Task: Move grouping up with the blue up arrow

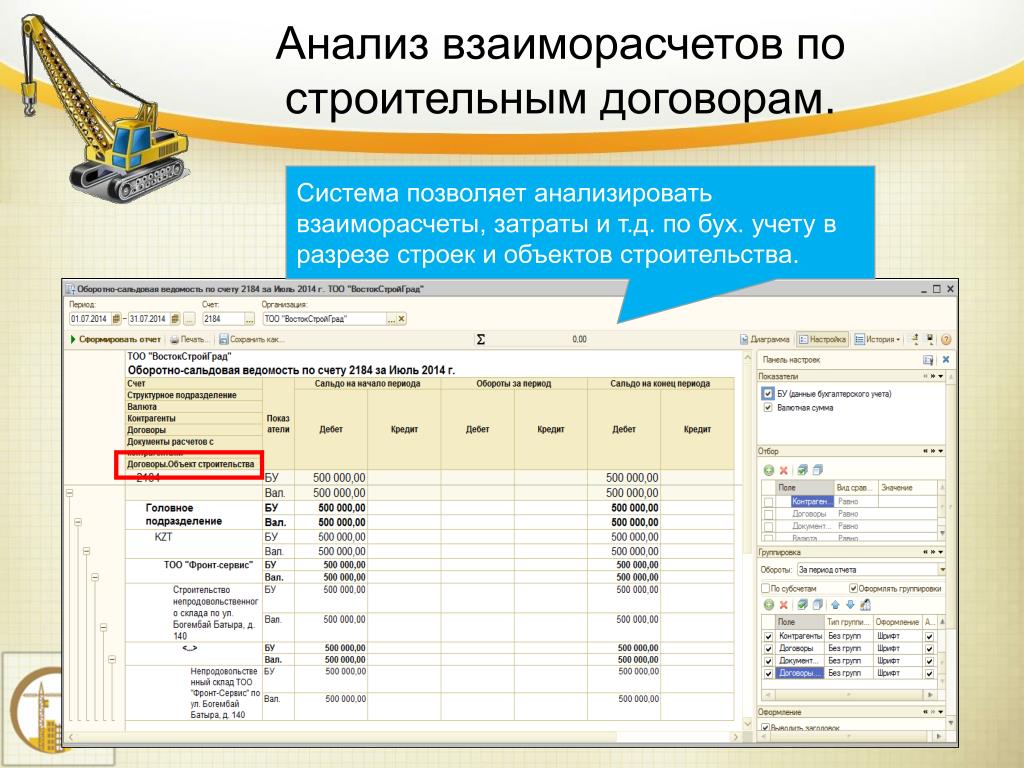Action: click(835, 605)
